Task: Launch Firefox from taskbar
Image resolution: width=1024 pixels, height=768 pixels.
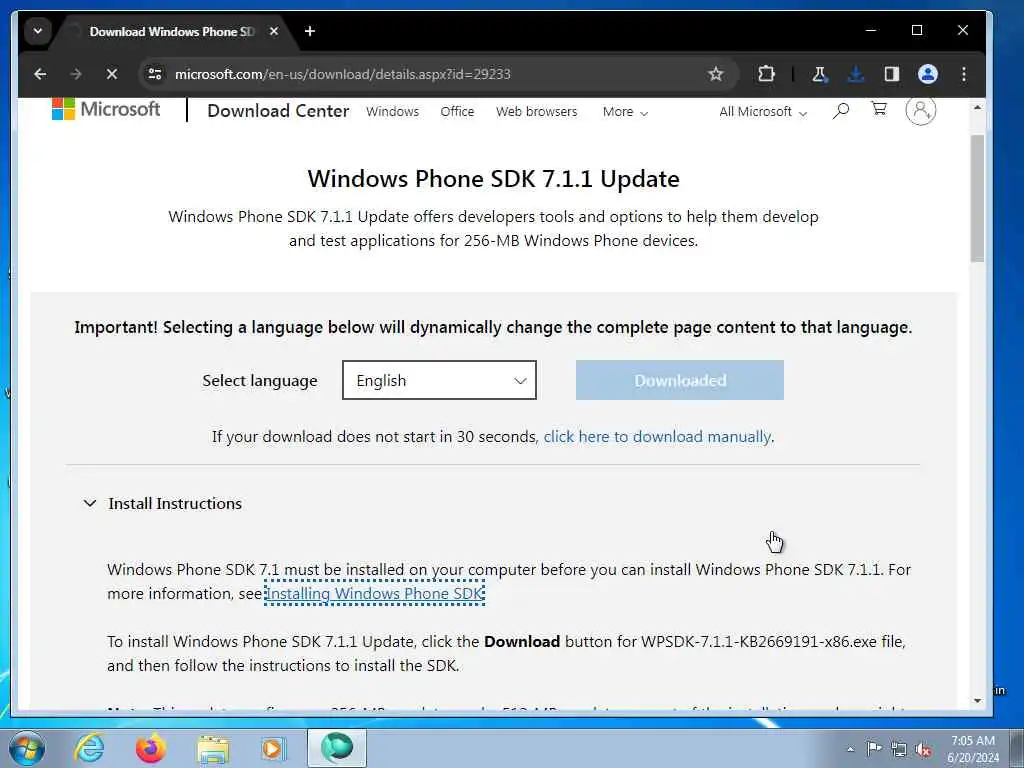Action: point(151,748)
